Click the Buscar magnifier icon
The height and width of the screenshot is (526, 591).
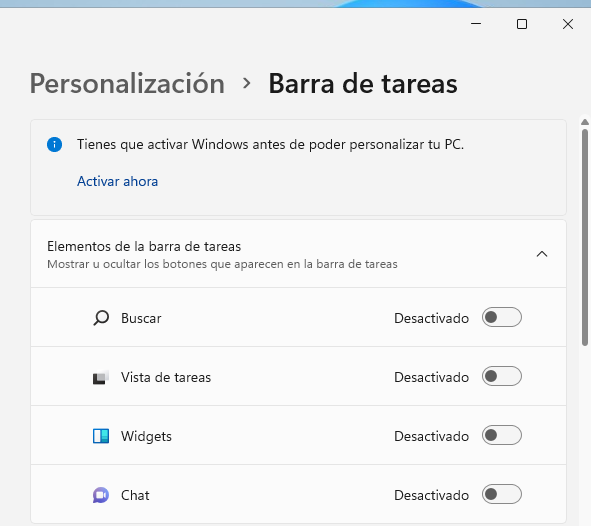click(x=101, y=318)
